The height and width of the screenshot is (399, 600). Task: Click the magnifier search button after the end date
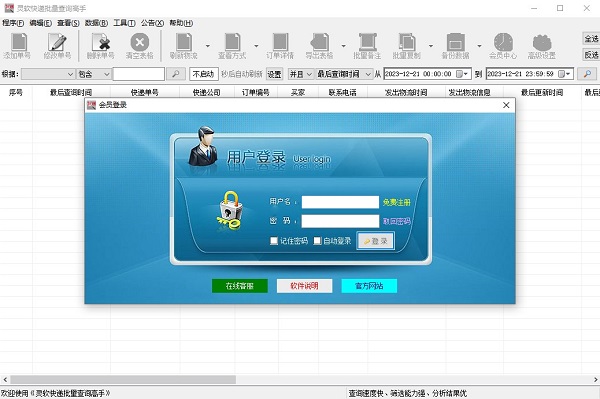[x=587, y=74]
